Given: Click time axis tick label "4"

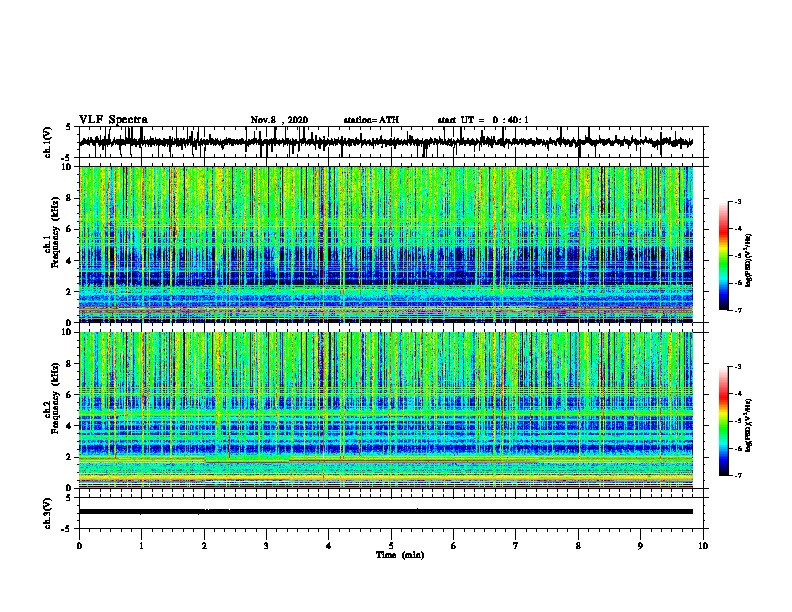Looking at the screenshot, I should (x=329, y=545).
